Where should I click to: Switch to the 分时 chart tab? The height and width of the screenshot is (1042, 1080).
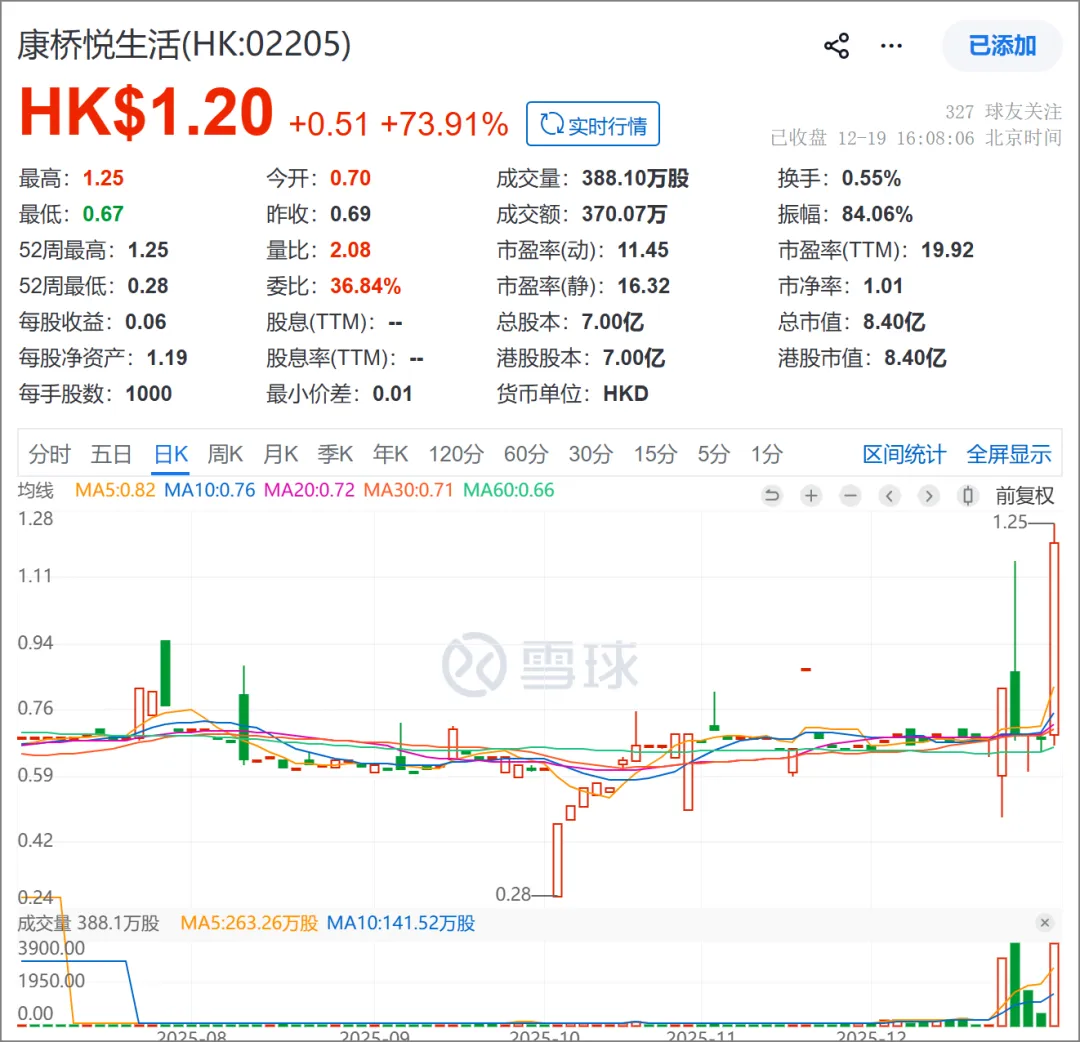click(x=50, y=454)
